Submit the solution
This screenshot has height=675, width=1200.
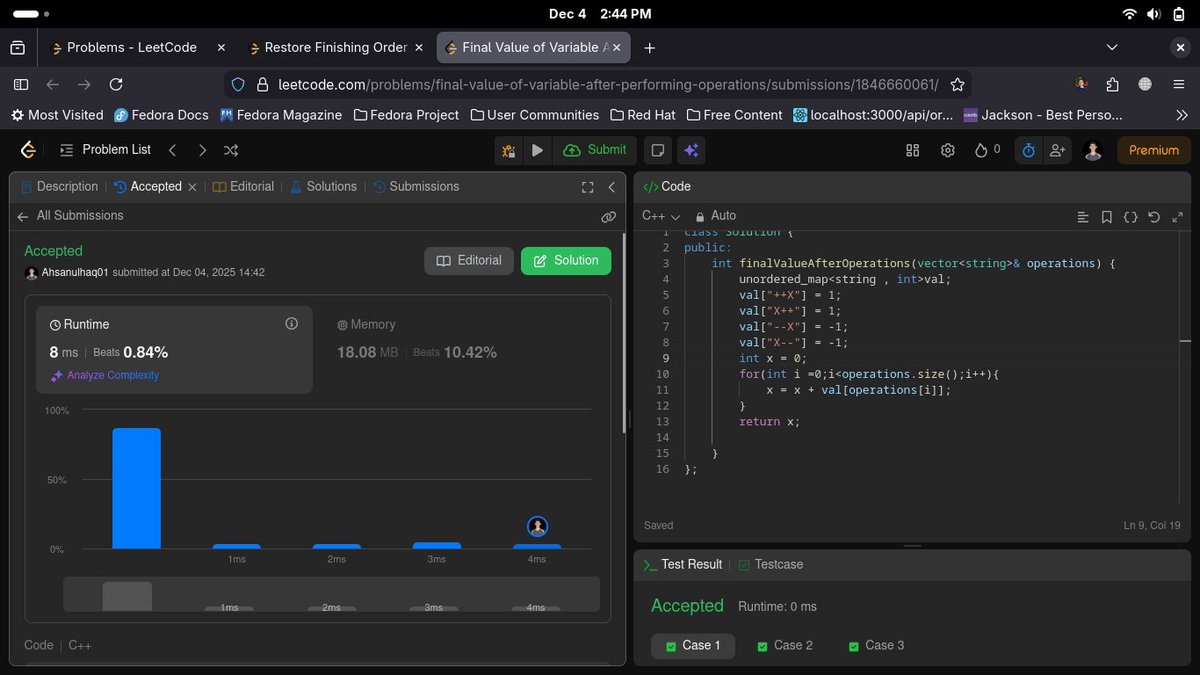(596, 150)
